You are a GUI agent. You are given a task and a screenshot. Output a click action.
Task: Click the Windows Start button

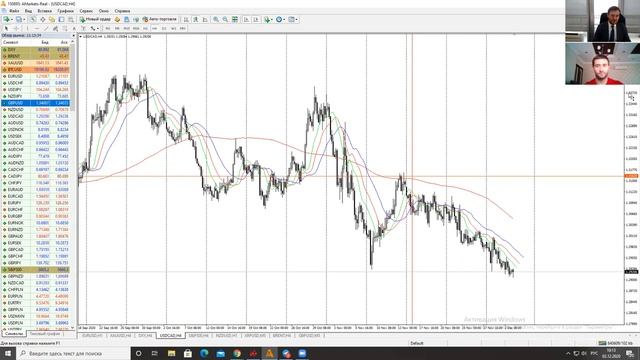click(x=7, y=353)
